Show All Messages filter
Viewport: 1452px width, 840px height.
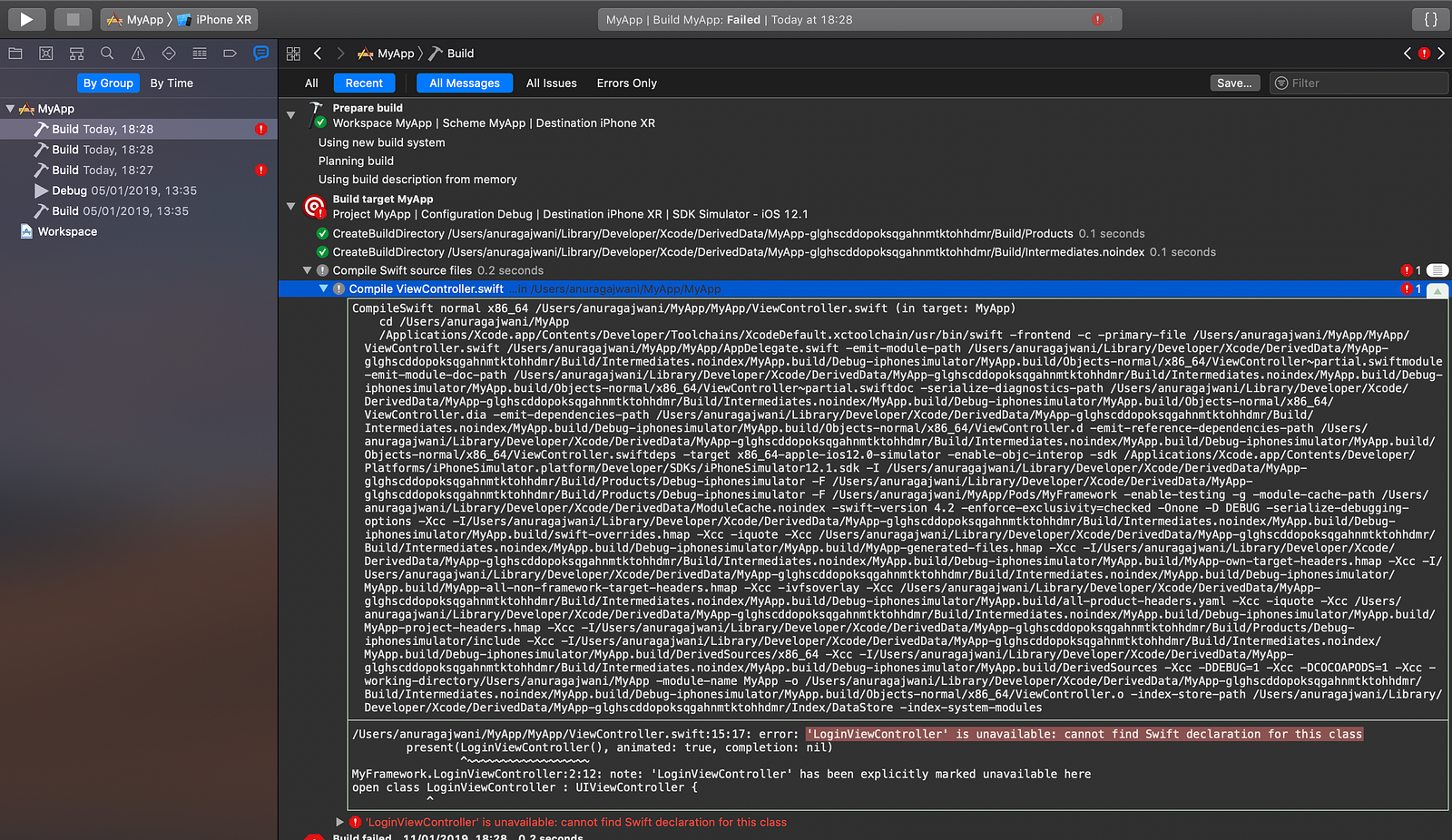pos(465,83)
